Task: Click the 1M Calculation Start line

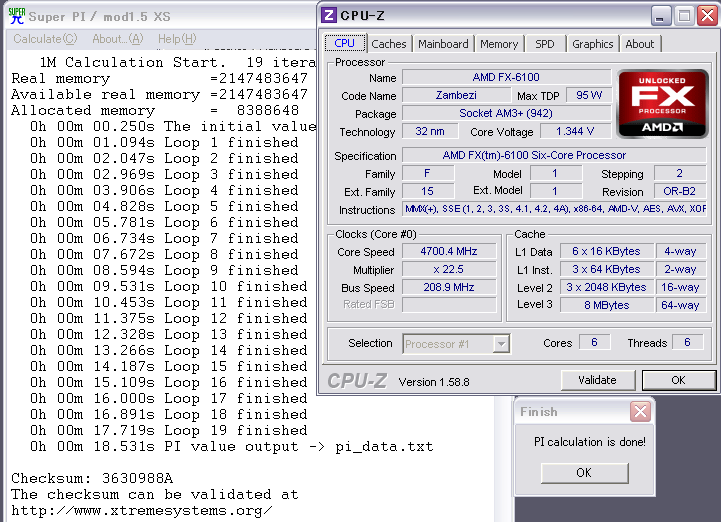Action: click(x=177, y=63)
